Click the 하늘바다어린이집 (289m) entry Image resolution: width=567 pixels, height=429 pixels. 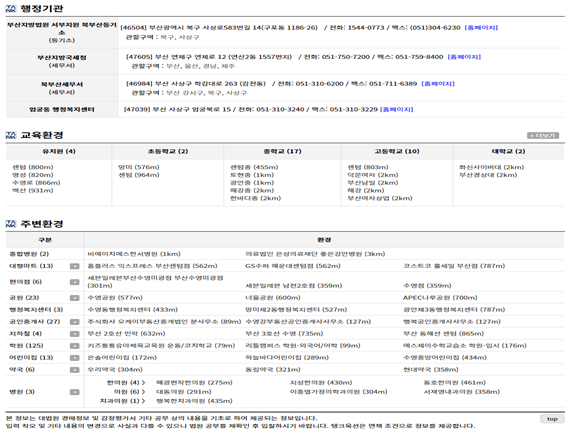click(287, 357)
